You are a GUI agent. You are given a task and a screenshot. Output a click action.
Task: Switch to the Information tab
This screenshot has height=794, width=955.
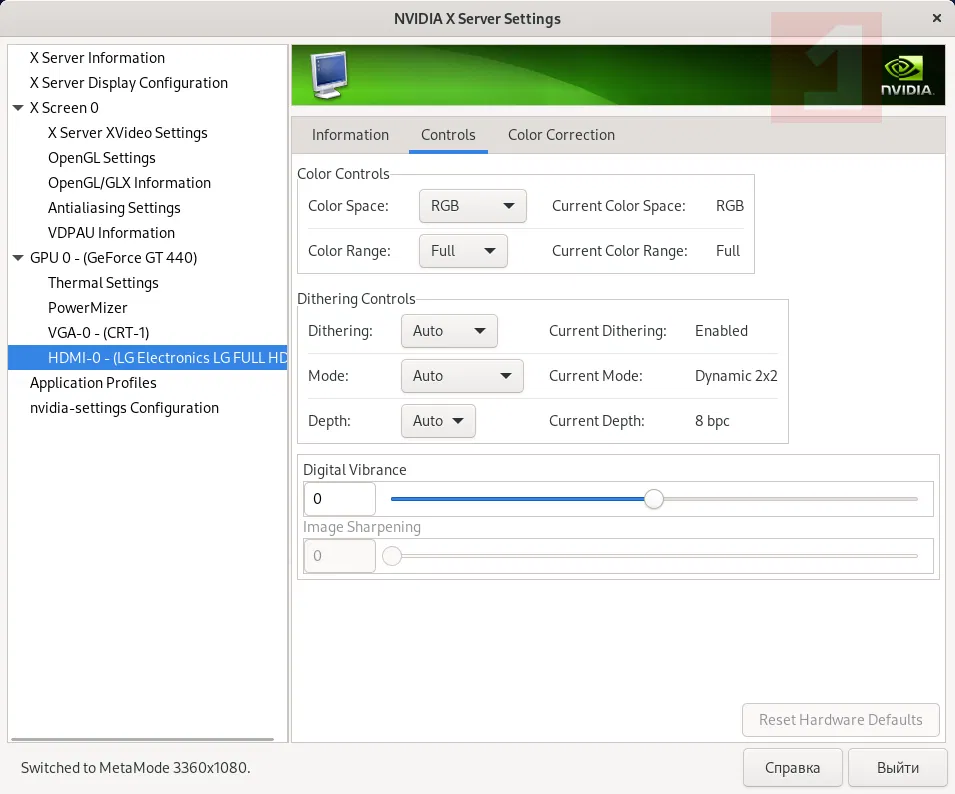pos(350,135)
